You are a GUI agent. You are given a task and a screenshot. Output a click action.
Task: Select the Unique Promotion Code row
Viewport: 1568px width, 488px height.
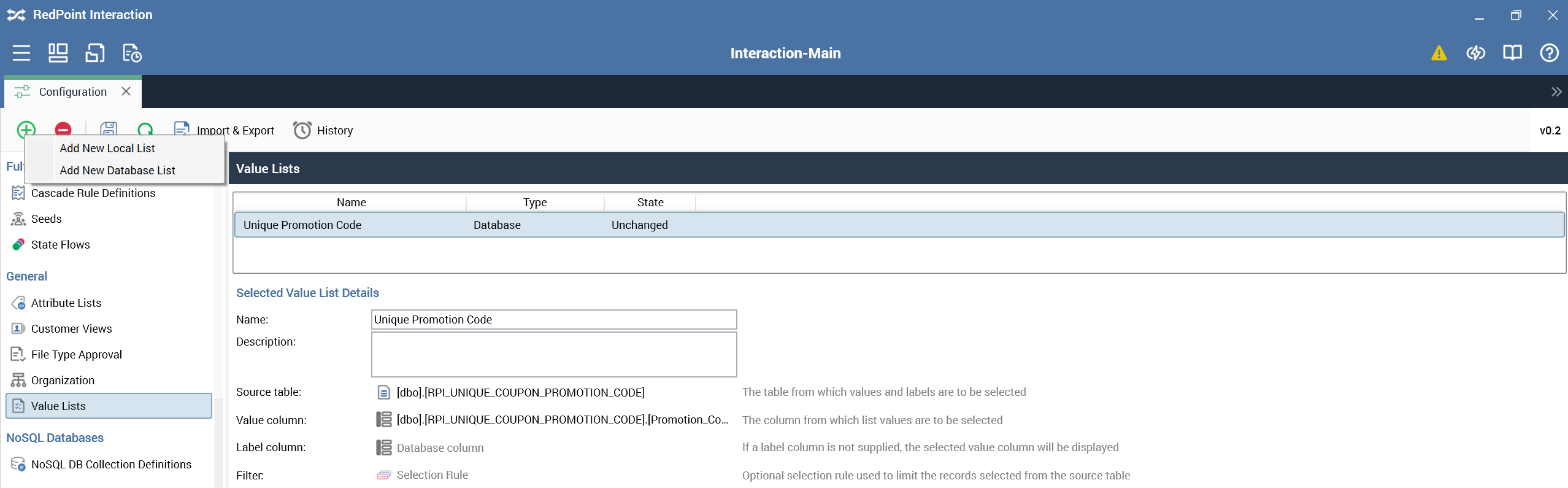click(302, 225)
